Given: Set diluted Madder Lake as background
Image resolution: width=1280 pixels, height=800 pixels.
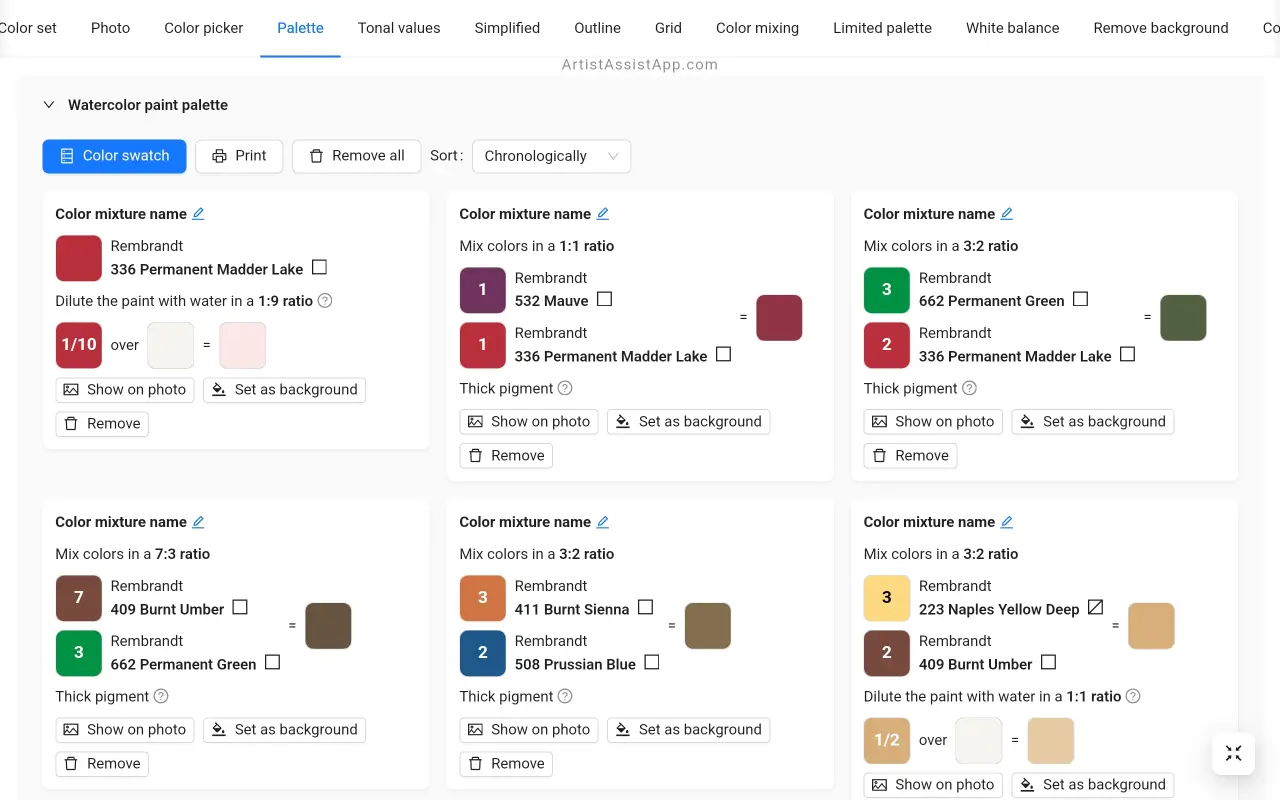Looking at the screenshot, I should coord(284,390).
